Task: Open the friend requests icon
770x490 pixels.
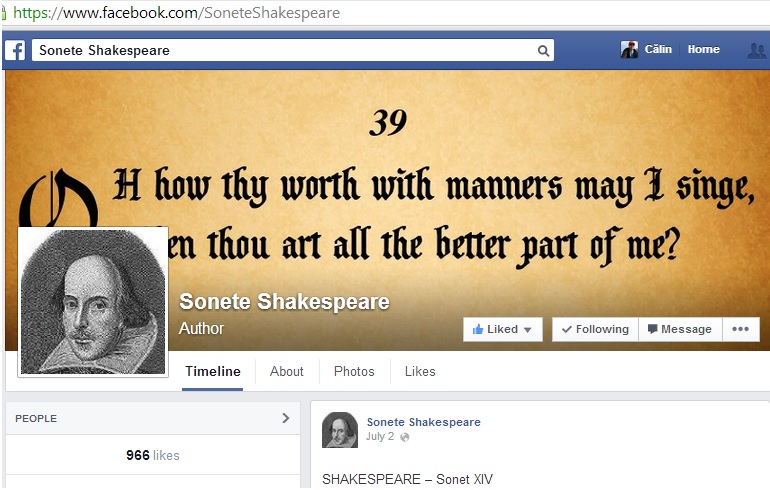Action: click(x=757, y=50)
